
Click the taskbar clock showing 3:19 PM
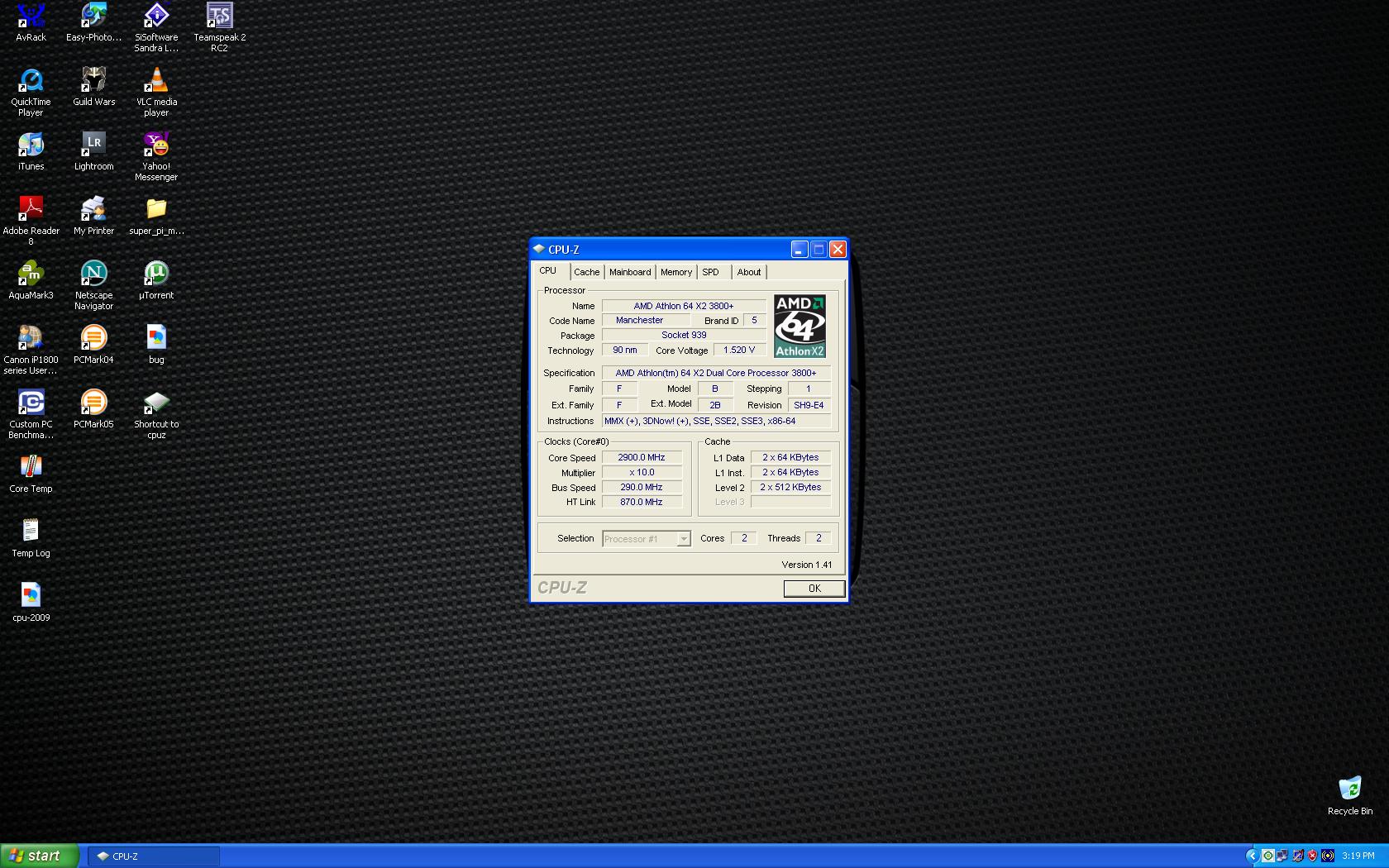click(x=1358, y=856)
